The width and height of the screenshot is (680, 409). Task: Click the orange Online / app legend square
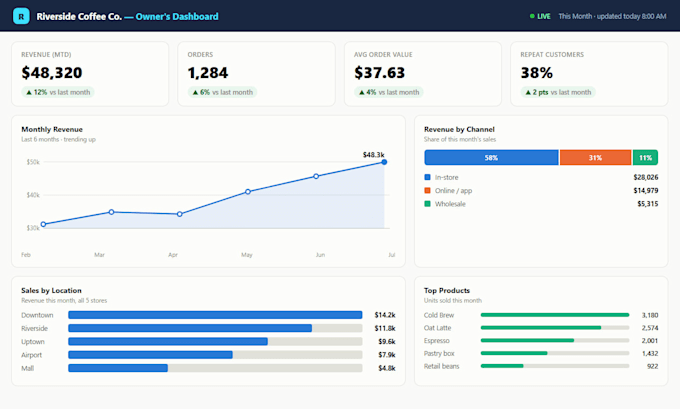pos(427,190)
